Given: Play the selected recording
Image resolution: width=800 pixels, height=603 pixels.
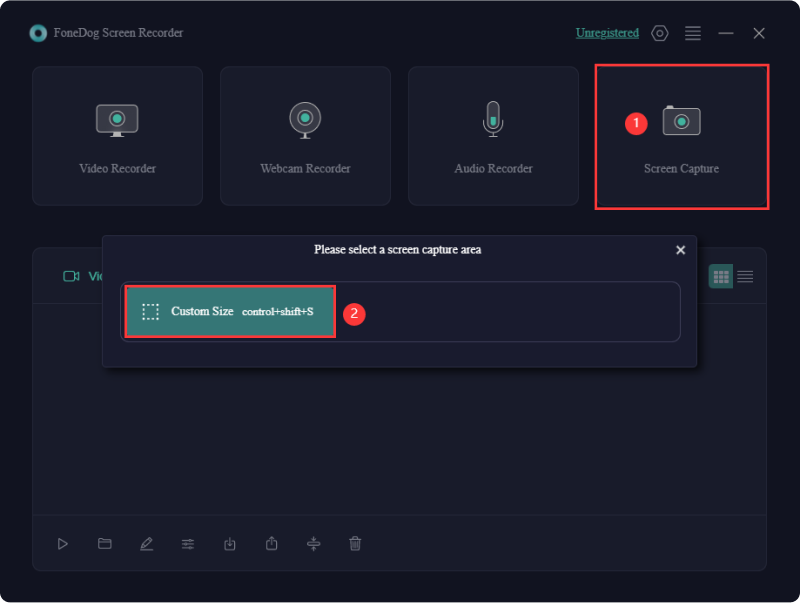Looking at the screenshot, I should point(62,544).
